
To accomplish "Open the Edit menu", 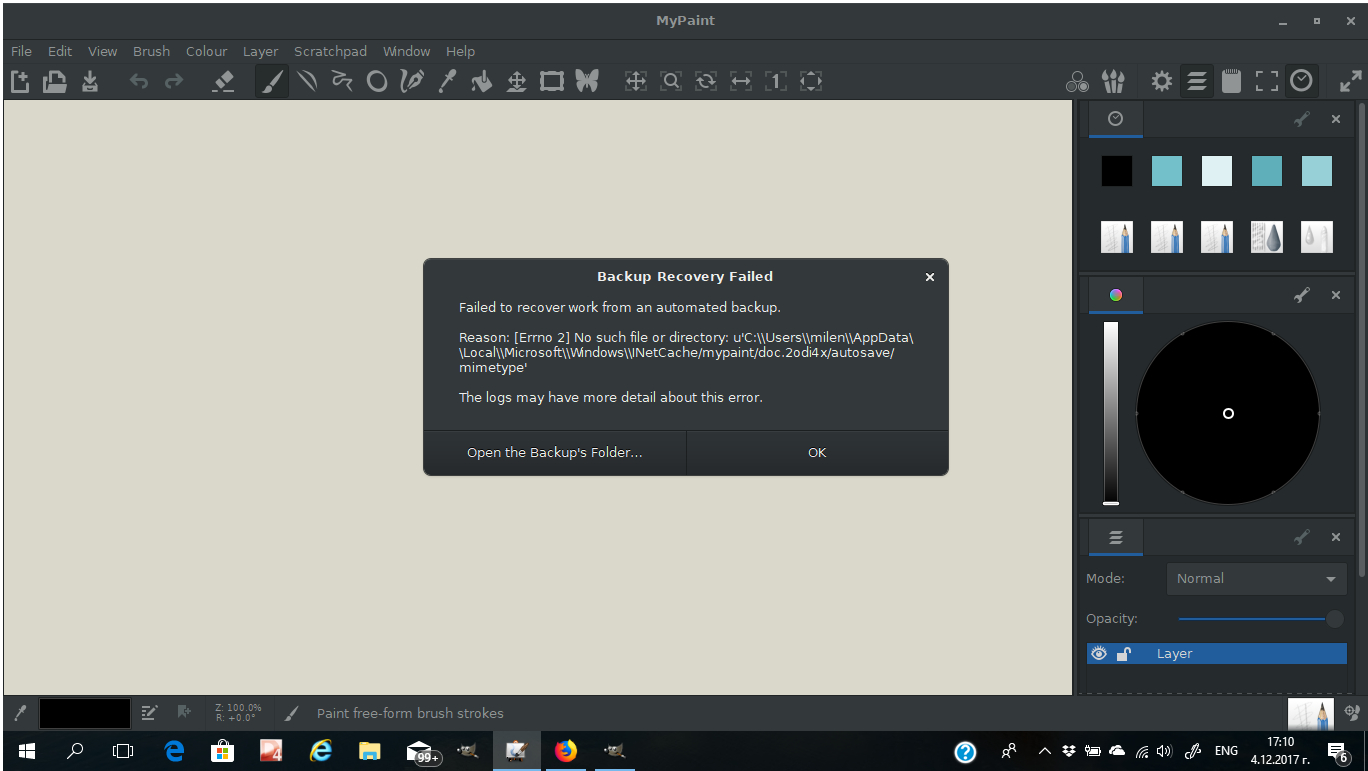I will [x=60, y=51].
